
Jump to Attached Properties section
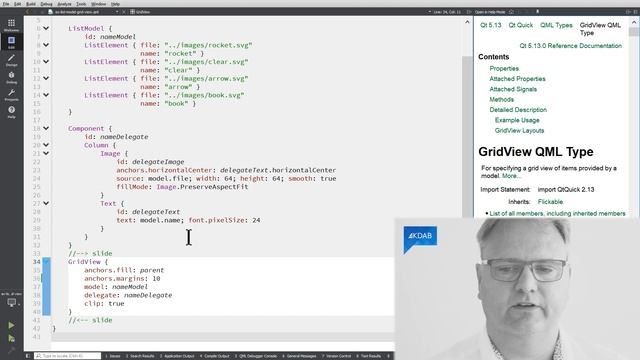[x=517, y=79]
